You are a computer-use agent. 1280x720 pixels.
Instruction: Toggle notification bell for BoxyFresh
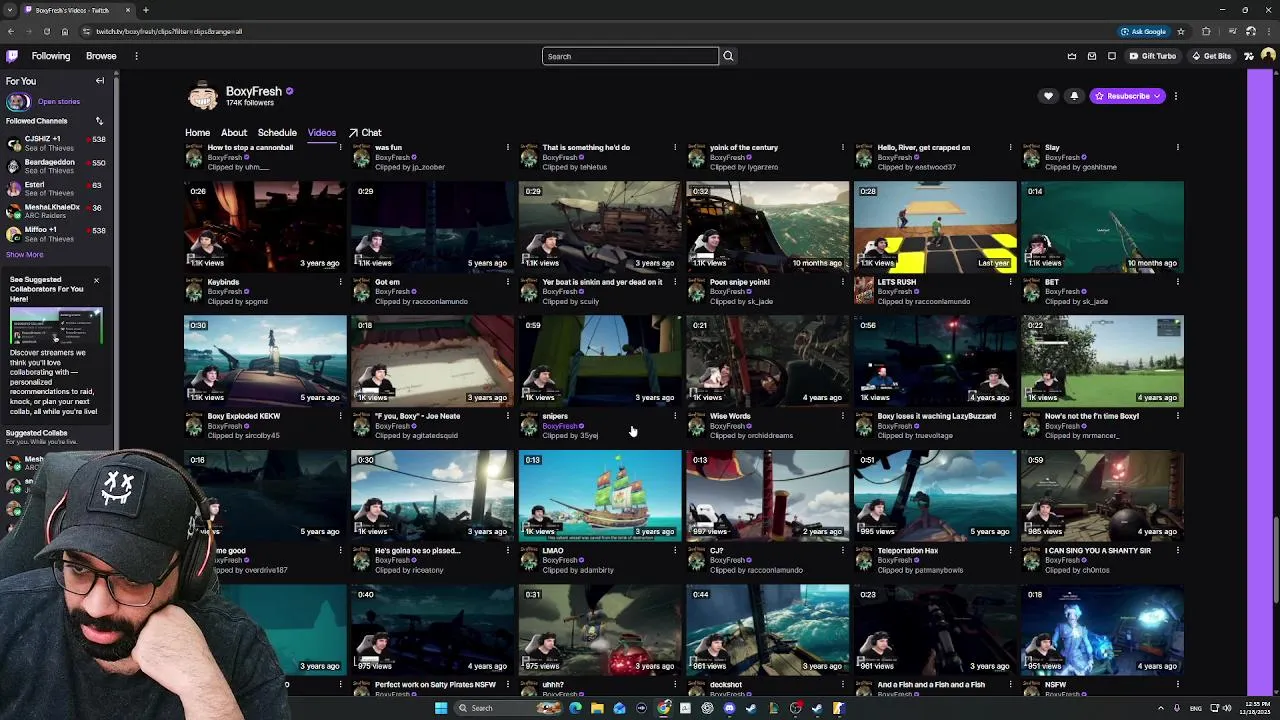[x=1074, y=96]
